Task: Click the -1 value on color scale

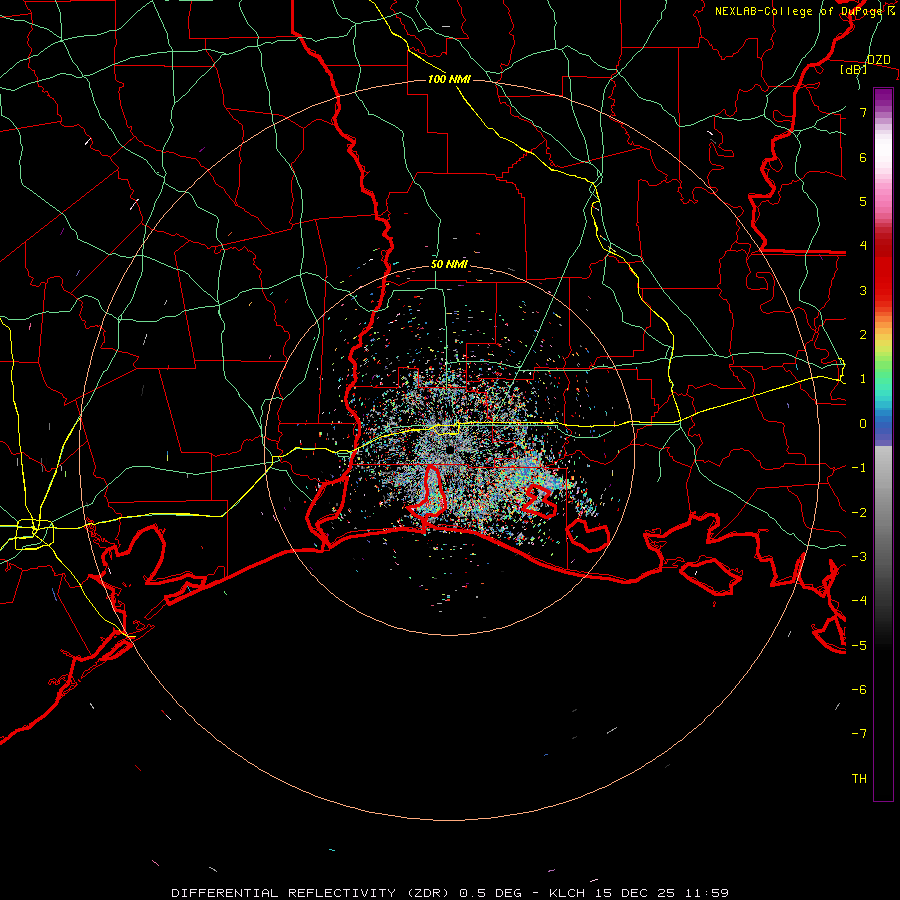Action: 859,467
